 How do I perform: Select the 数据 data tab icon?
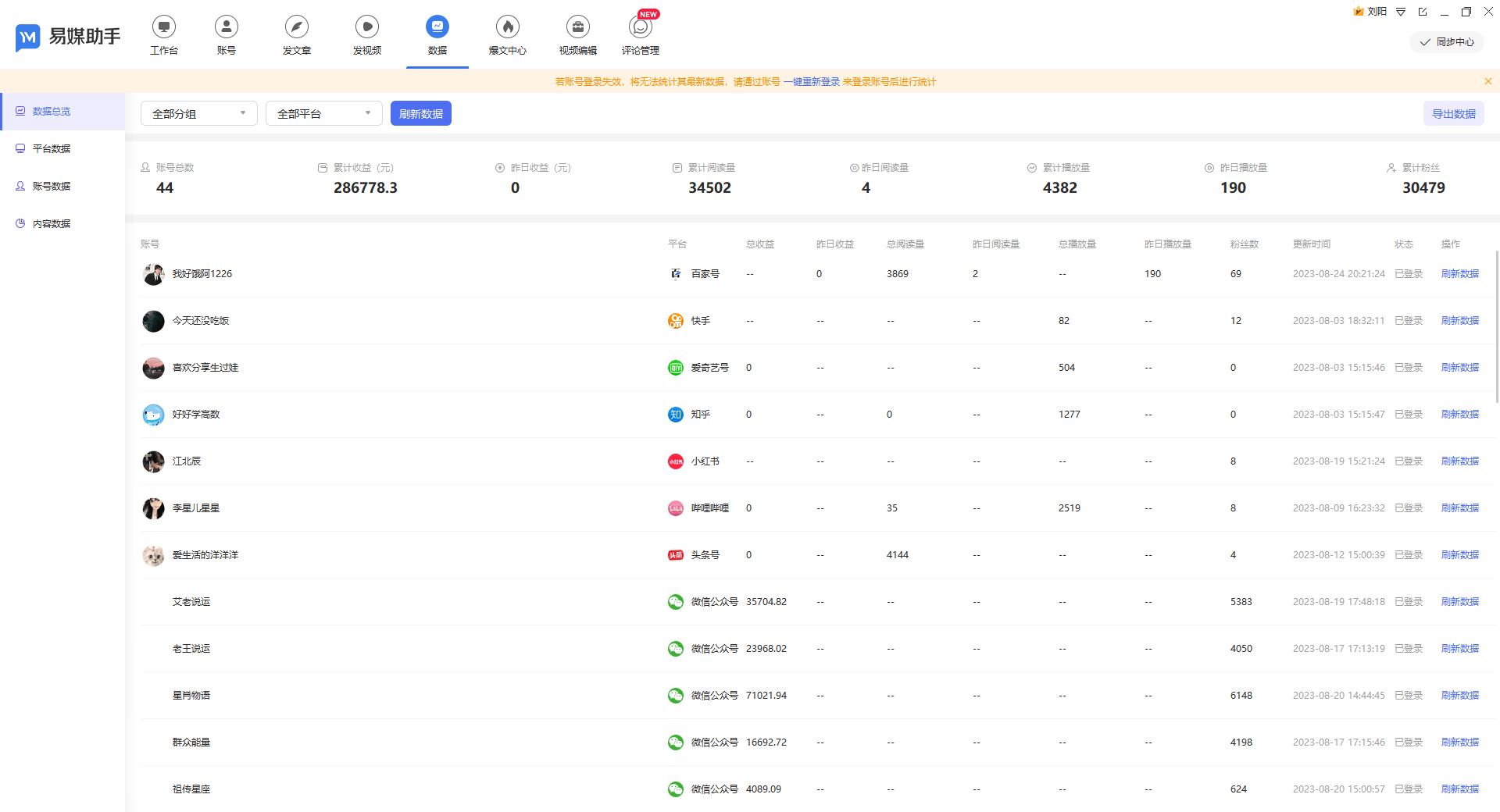pos(437,26)
